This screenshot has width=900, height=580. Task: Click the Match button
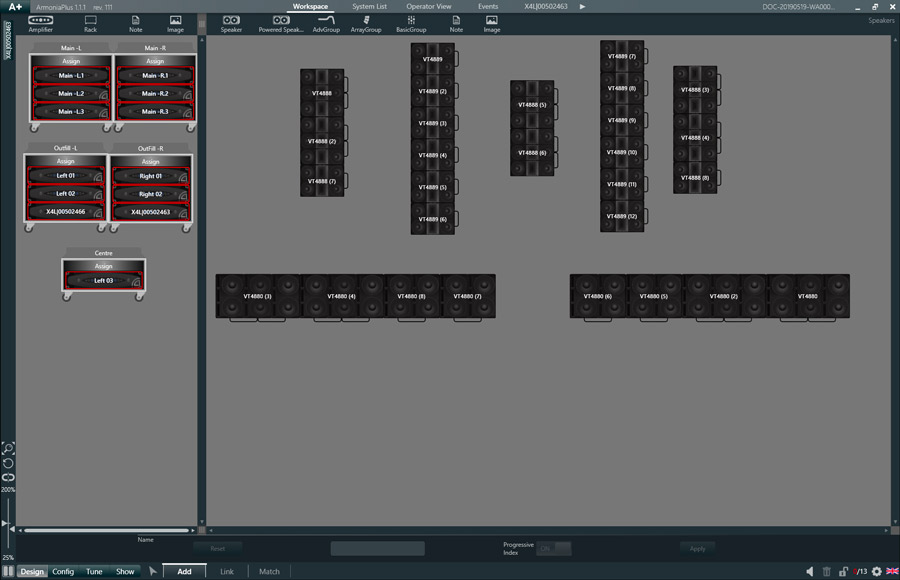tap(269, 571)
